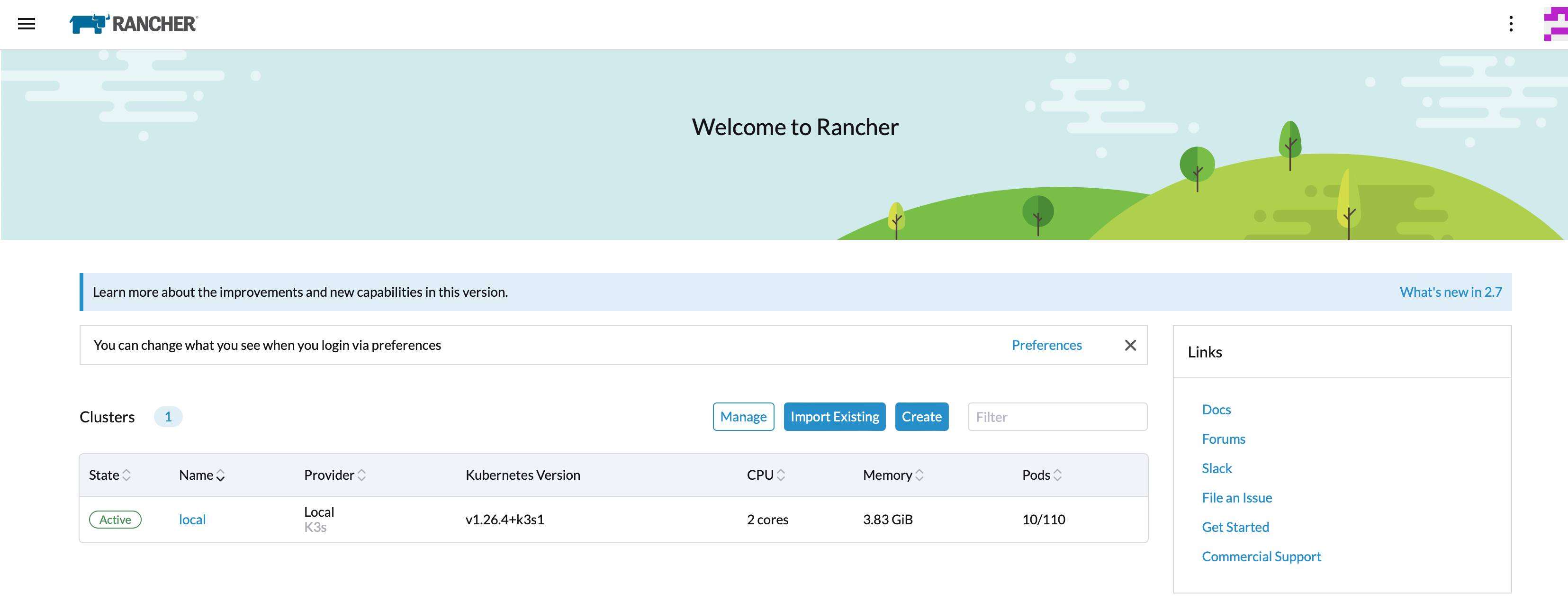This screenshot has width=1568, height=603.
Task: Click the Name column sort chevron
Action: pyautogui.click(x=220, y=475)
